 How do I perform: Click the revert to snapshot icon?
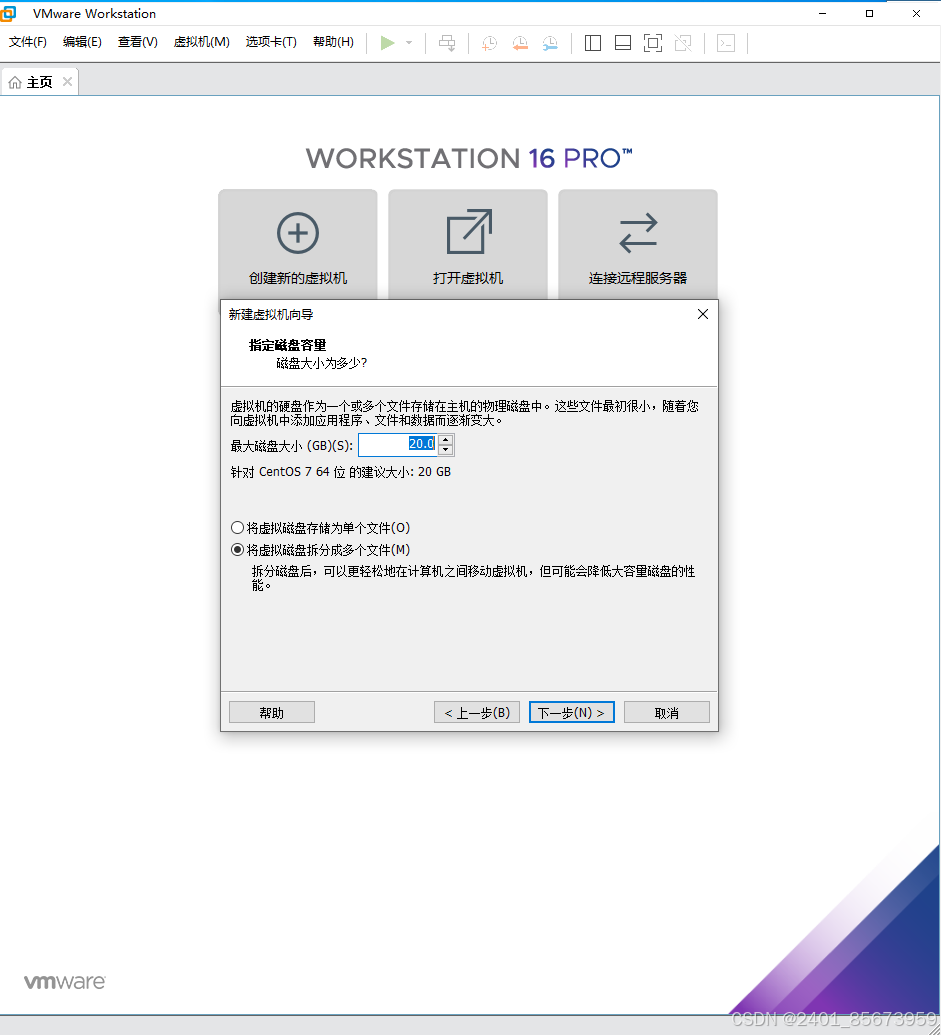520,43
